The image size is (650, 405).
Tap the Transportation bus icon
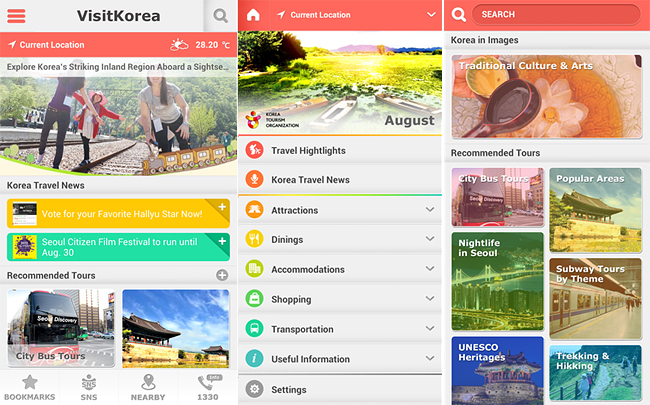point(255,329)
